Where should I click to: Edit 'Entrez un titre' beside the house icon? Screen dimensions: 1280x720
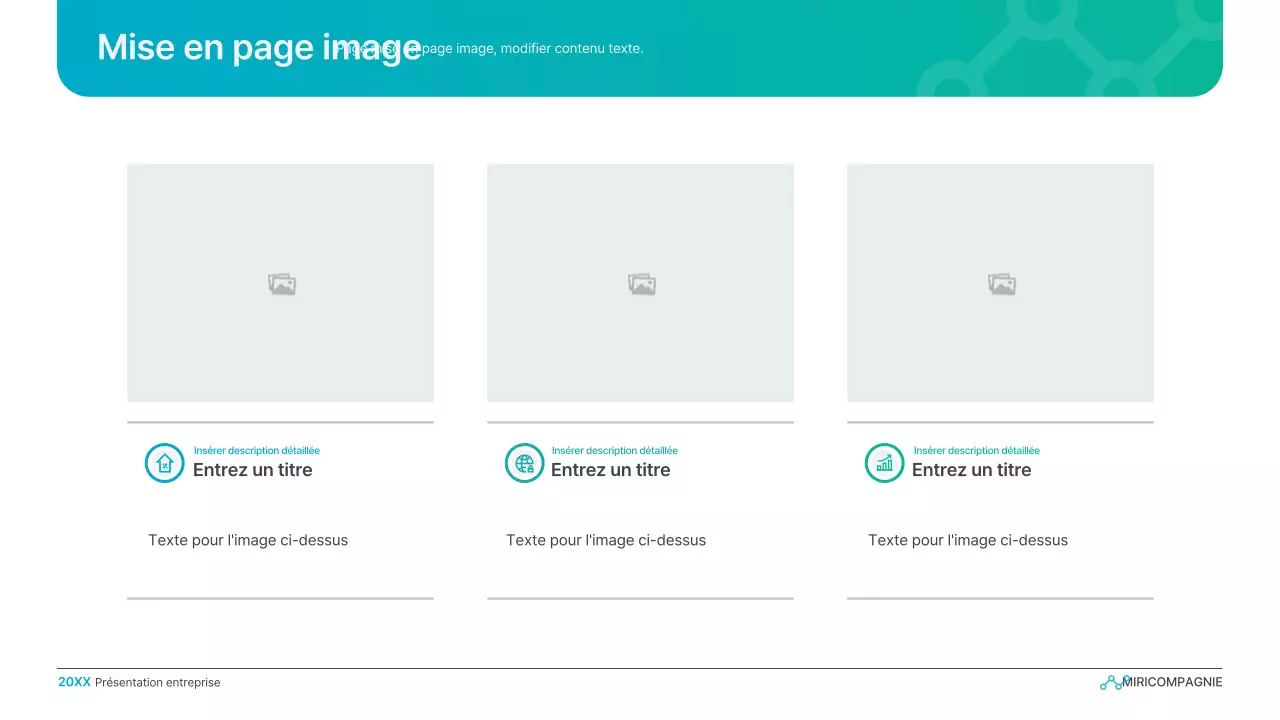pyautogui.click(x=252, y=470)
